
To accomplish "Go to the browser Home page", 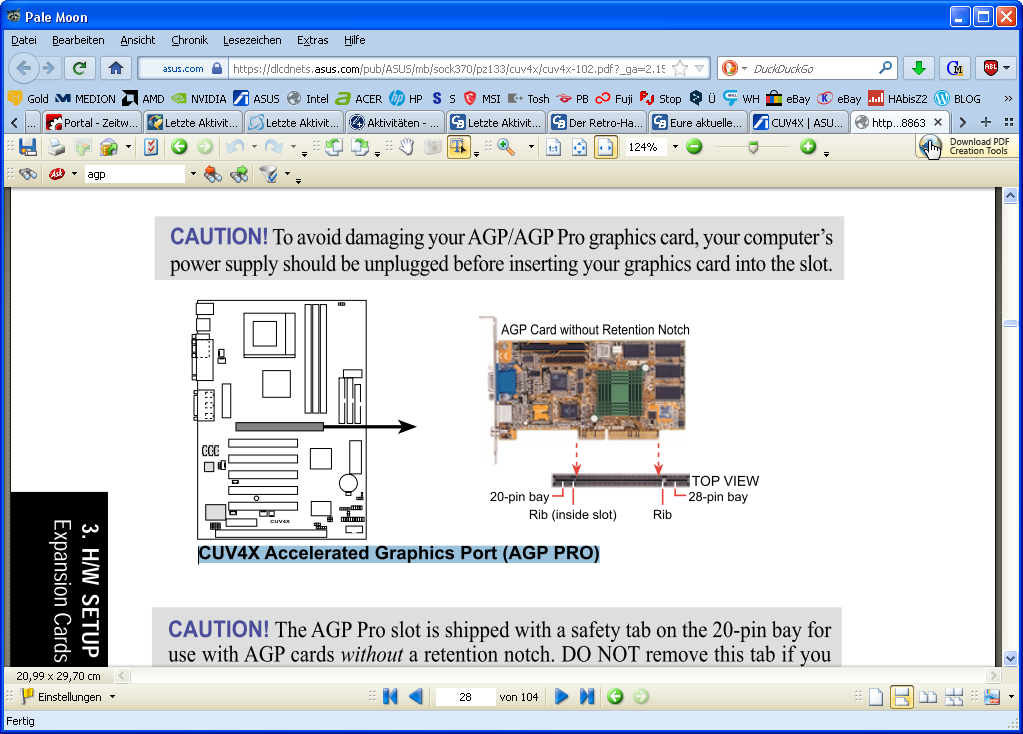I will coord(115,68).
